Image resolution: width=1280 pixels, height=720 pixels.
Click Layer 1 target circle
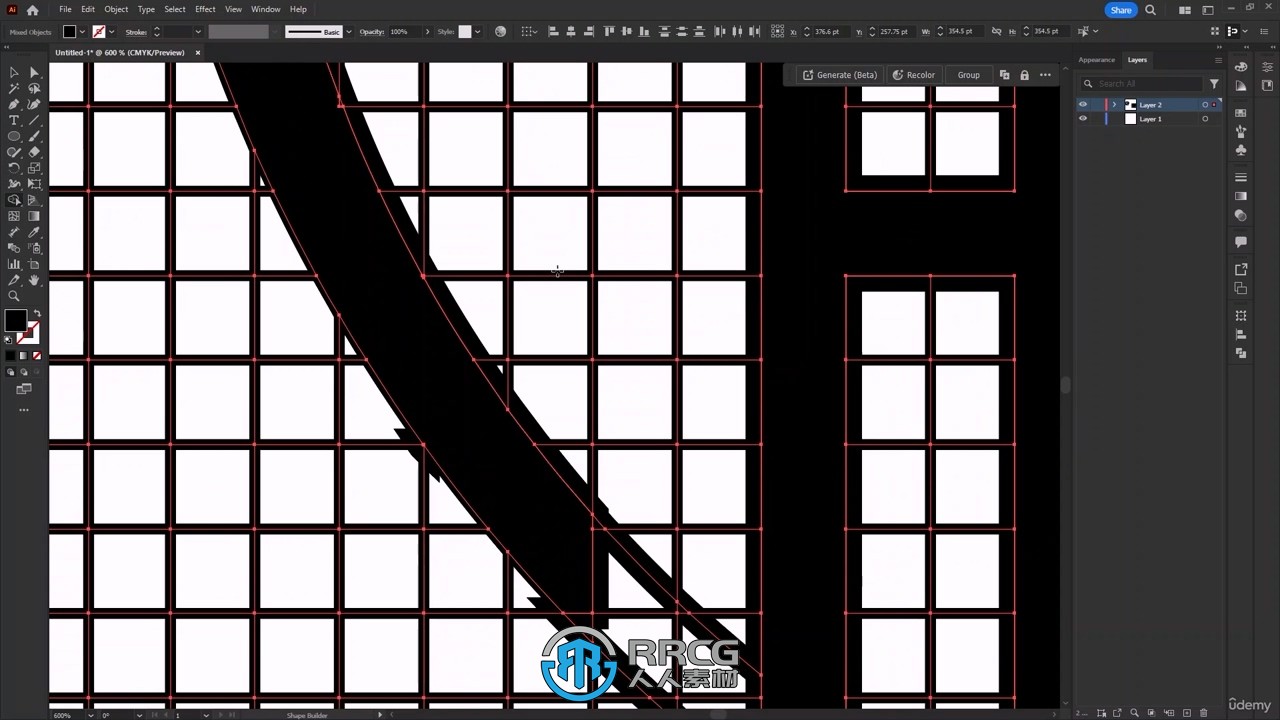[1205, 119]
